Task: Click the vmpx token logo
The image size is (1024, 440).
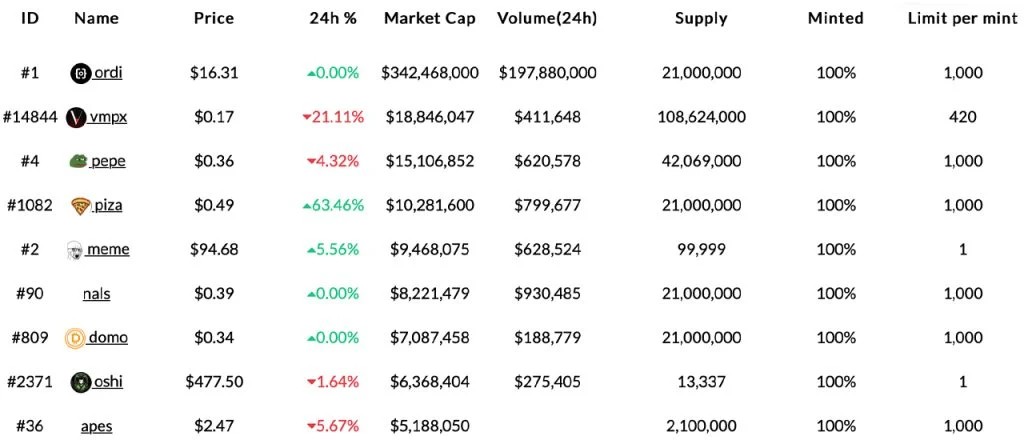Action: 75,117
